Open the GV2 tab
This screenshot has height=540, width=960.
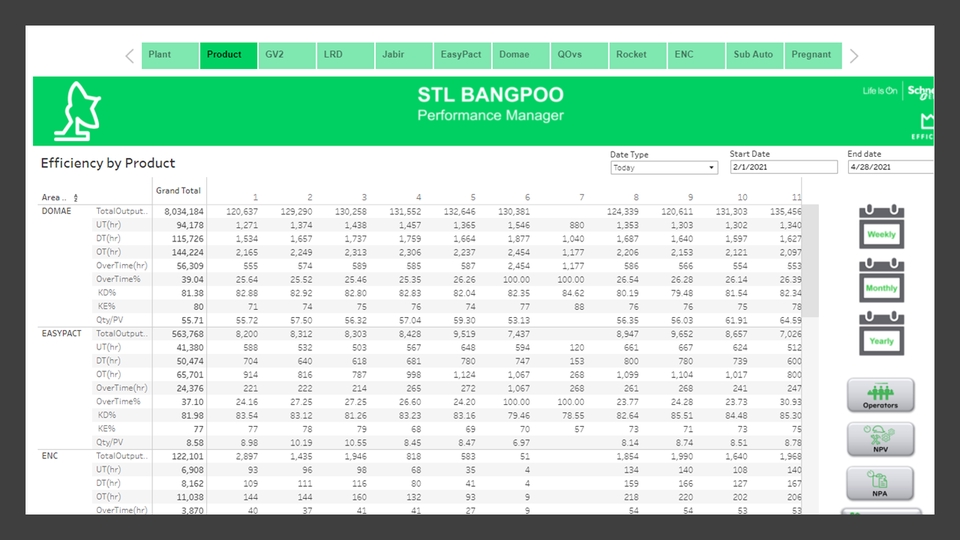(287, 55)
